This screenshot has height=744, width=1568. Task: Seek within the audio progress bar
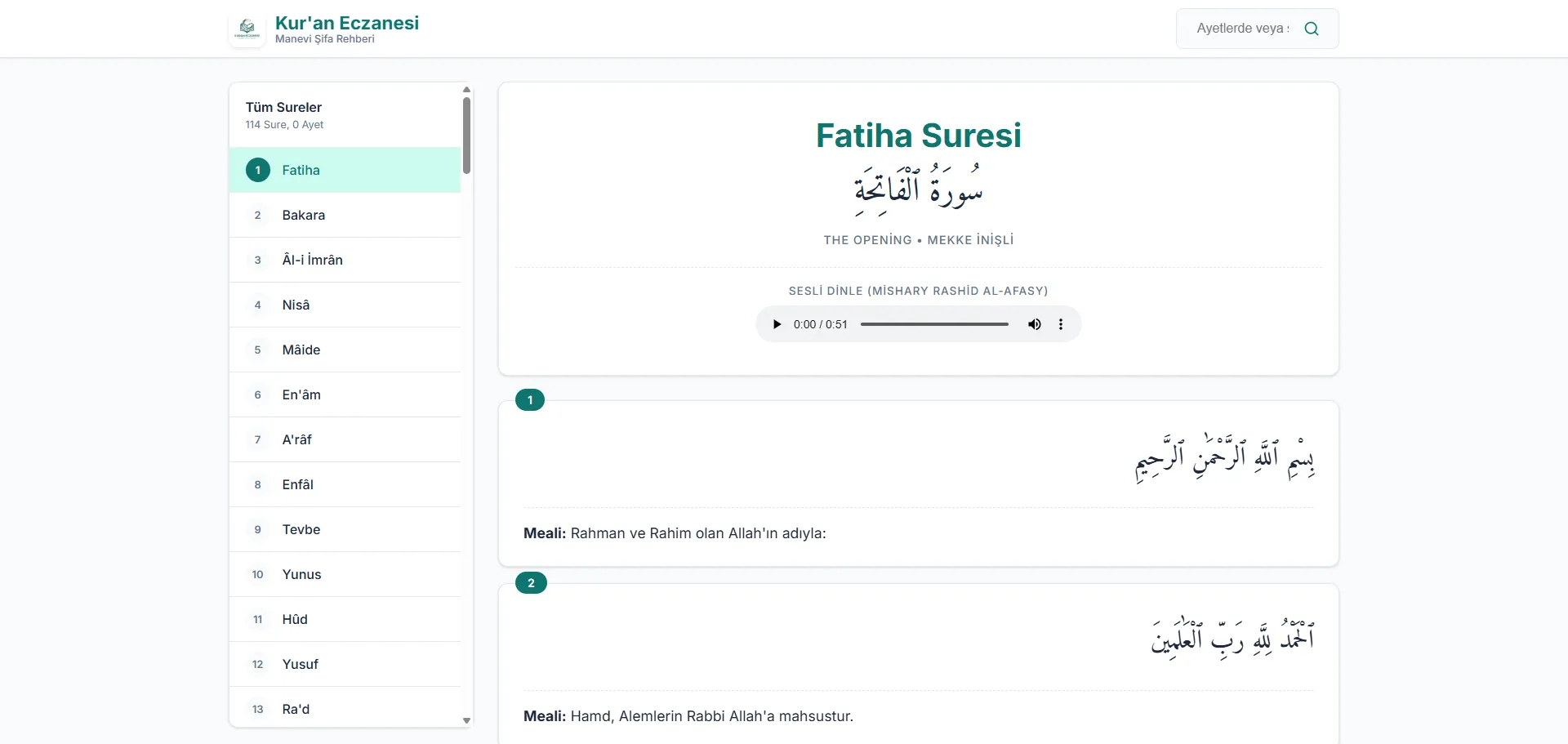click(934, 324)
